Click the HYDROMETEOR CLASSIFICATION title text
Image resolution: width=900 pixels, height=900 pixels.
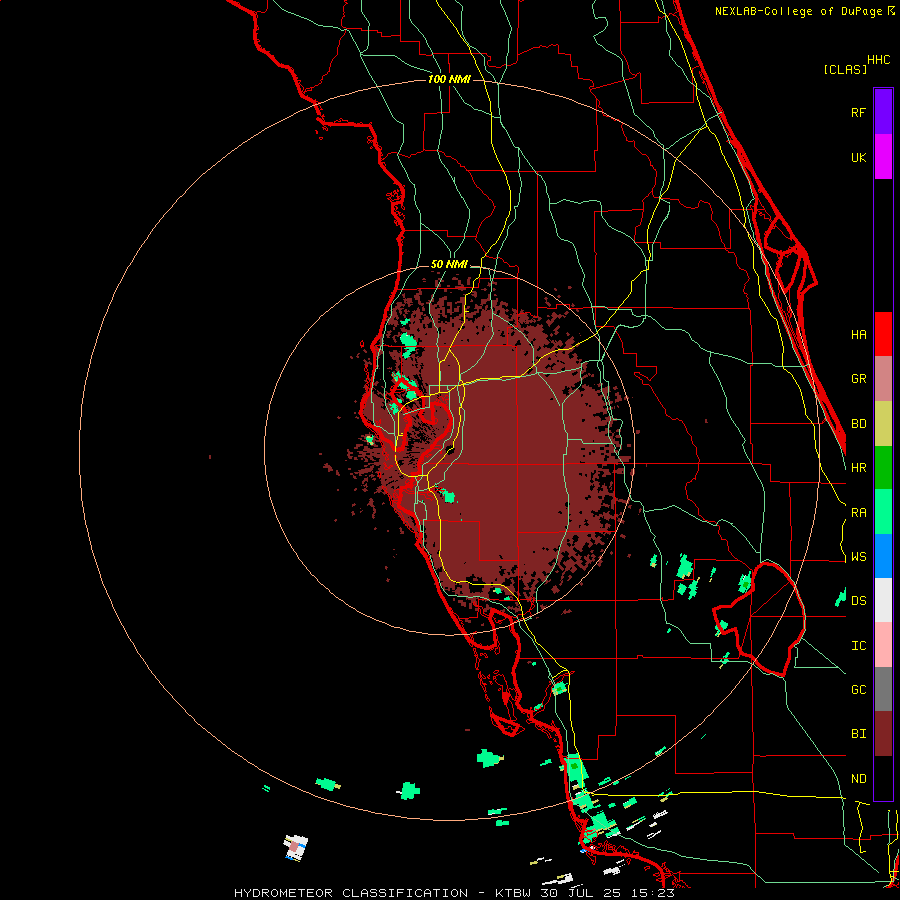pos(351,893)
